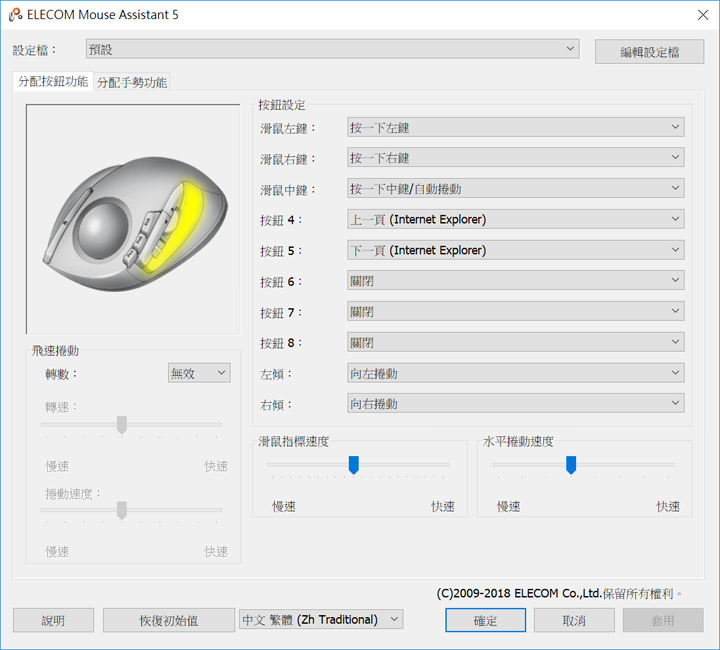Switch to the 分配手勢功能 tab
The width and height of the screenshot is (720, 650).
132,83
